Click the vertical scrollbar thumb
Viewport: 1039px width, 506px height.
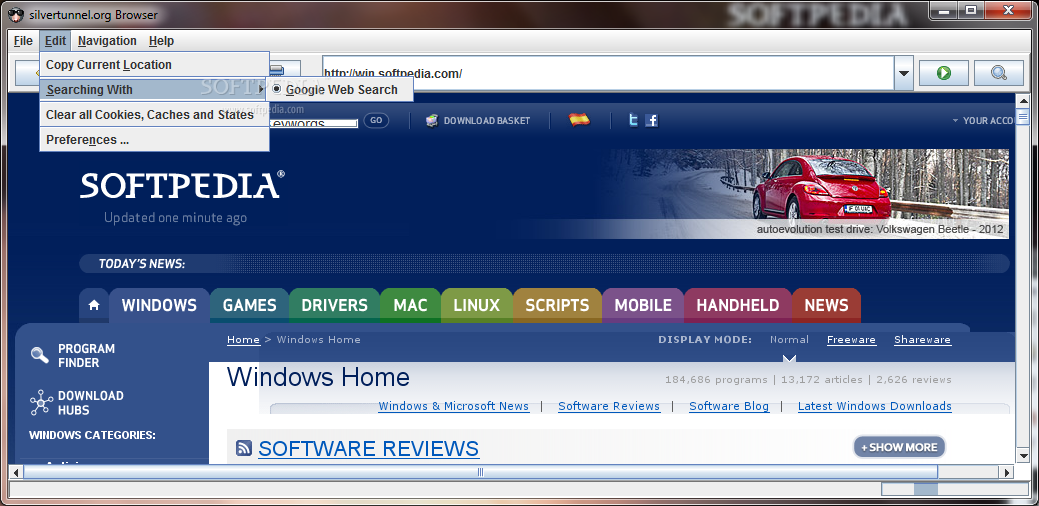pyautogui.click(x=1022, y=117)
